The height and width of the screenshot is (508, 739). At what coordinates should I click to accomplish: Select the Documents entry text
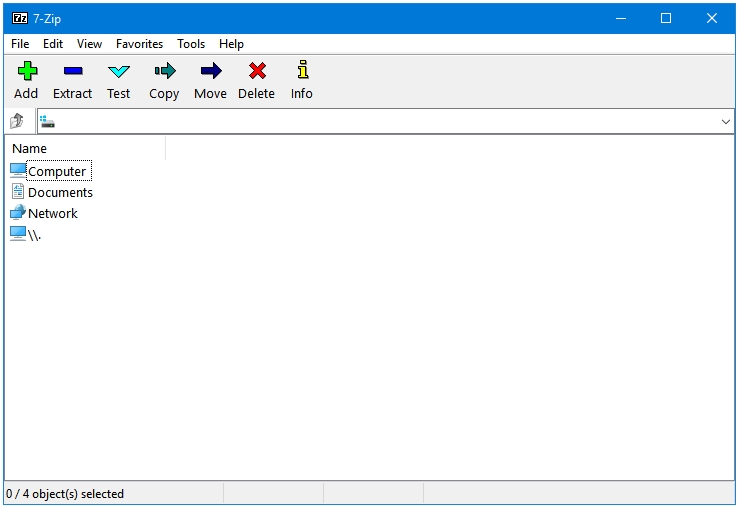(x=60, y=192)
